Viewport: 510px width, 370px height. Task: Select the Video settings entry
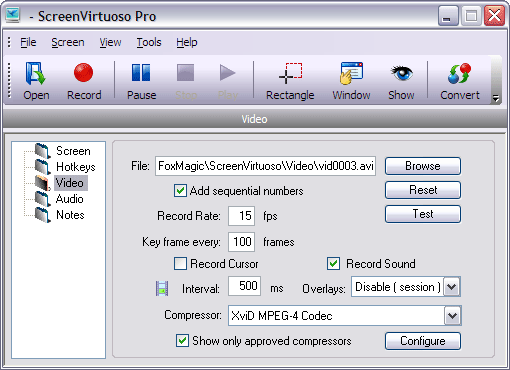pyautogui.click(x=70, y=183)
